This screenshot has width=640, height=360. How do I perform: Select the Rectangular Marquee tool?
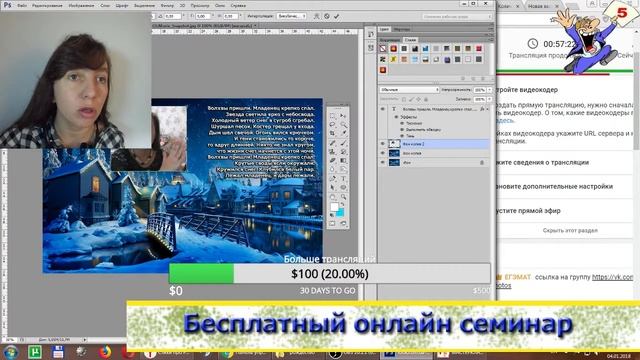coord(332,116)
